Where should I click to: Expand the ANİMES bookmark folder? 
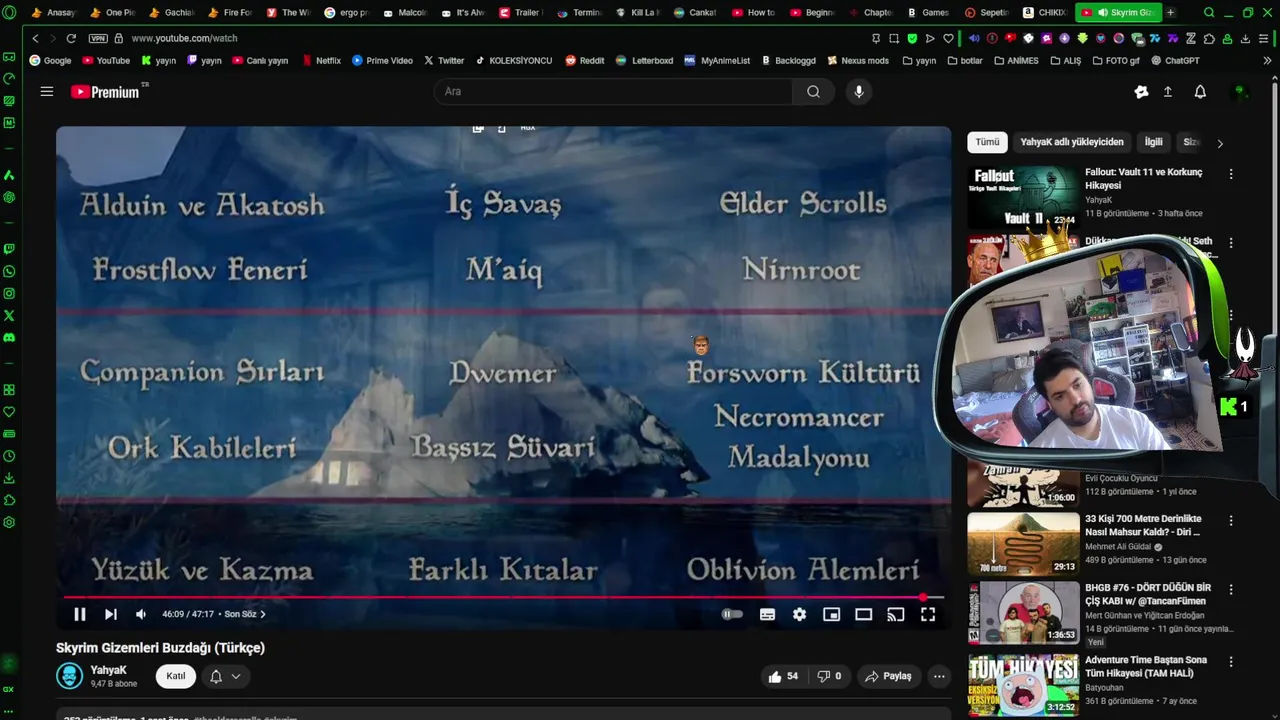(x=1016, y=60)
